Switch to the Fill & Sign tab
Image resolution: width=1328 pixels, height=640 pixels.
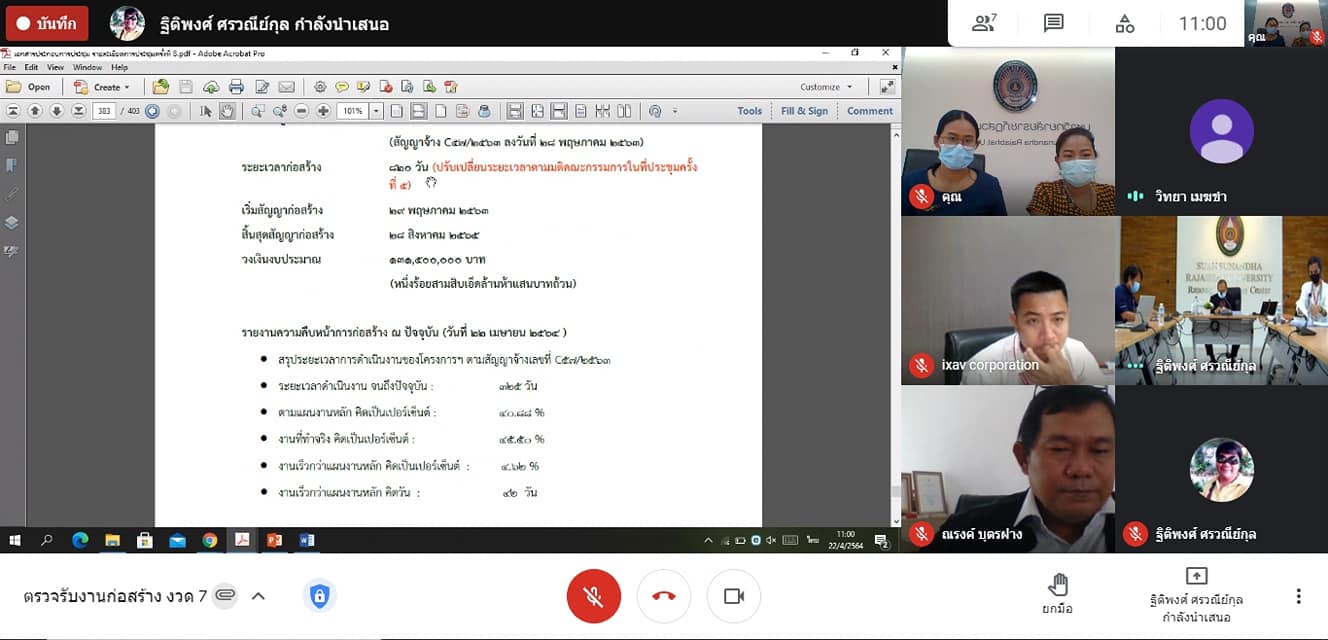pyautogui.click(x=804, y=111)
